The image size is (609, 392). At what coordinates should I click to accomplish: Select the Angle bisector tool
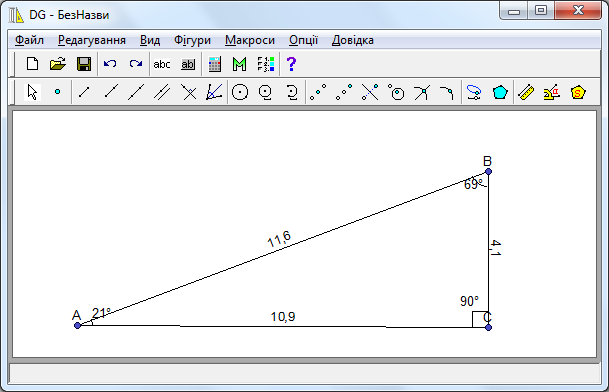(x=214, y=92)
